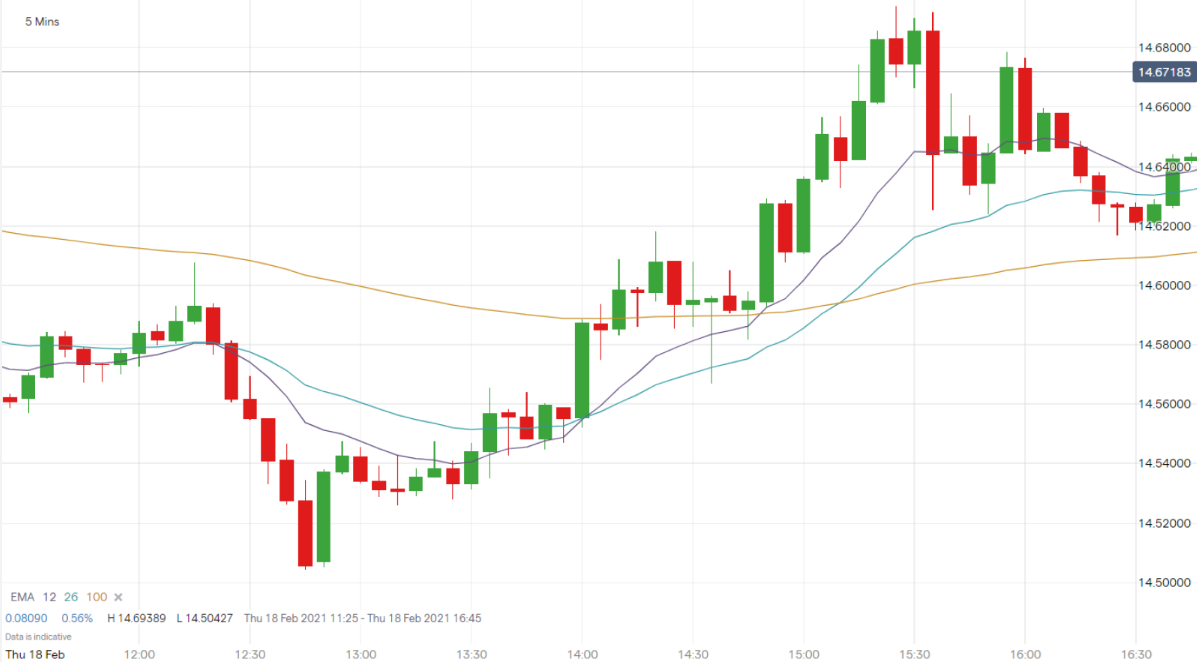Click the tall green candle at 14:00
The image size is (1197, 662).
pos(582,370)
